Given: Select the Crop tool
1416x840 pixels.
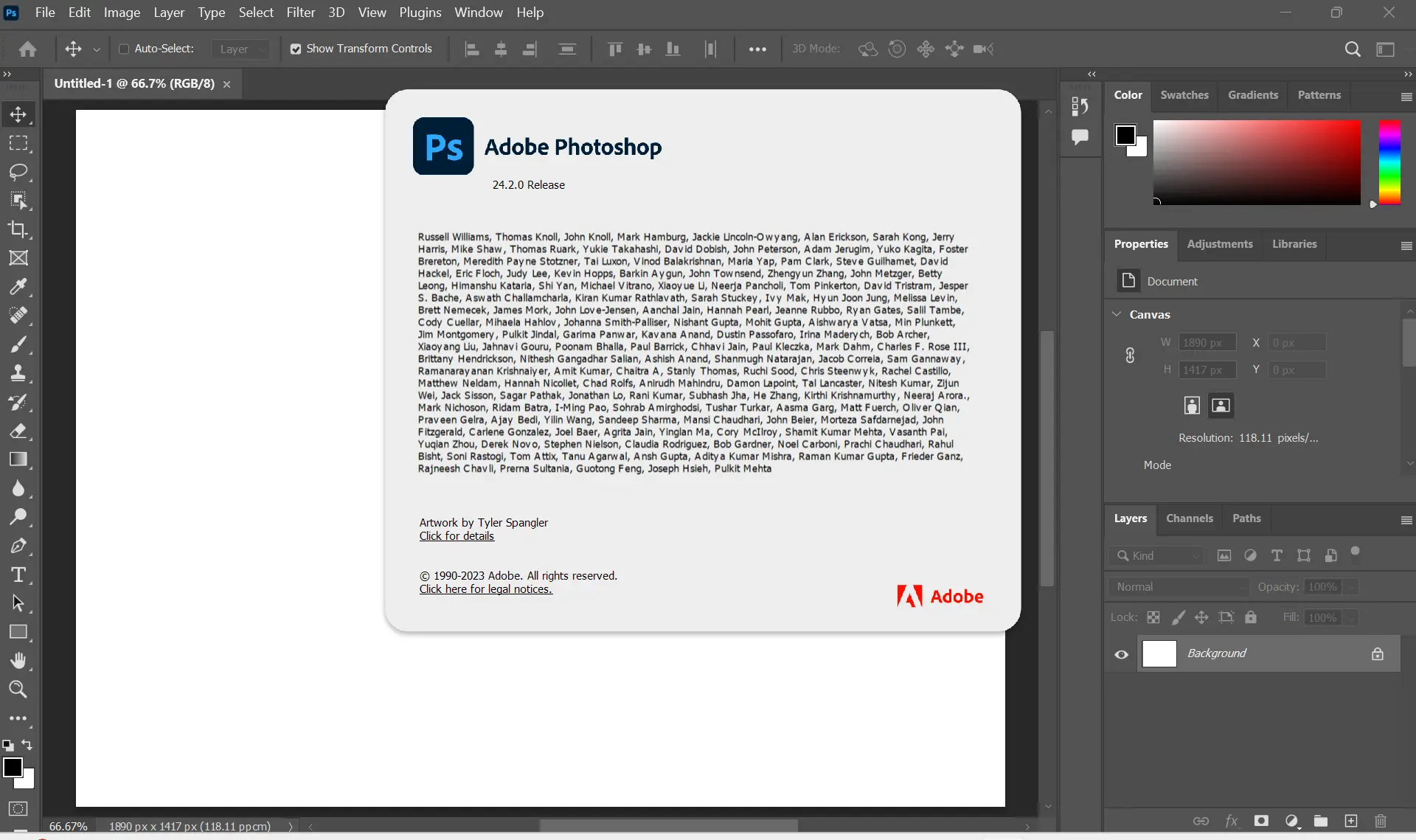Looking at the screenshot, I should tap(18, 229).
